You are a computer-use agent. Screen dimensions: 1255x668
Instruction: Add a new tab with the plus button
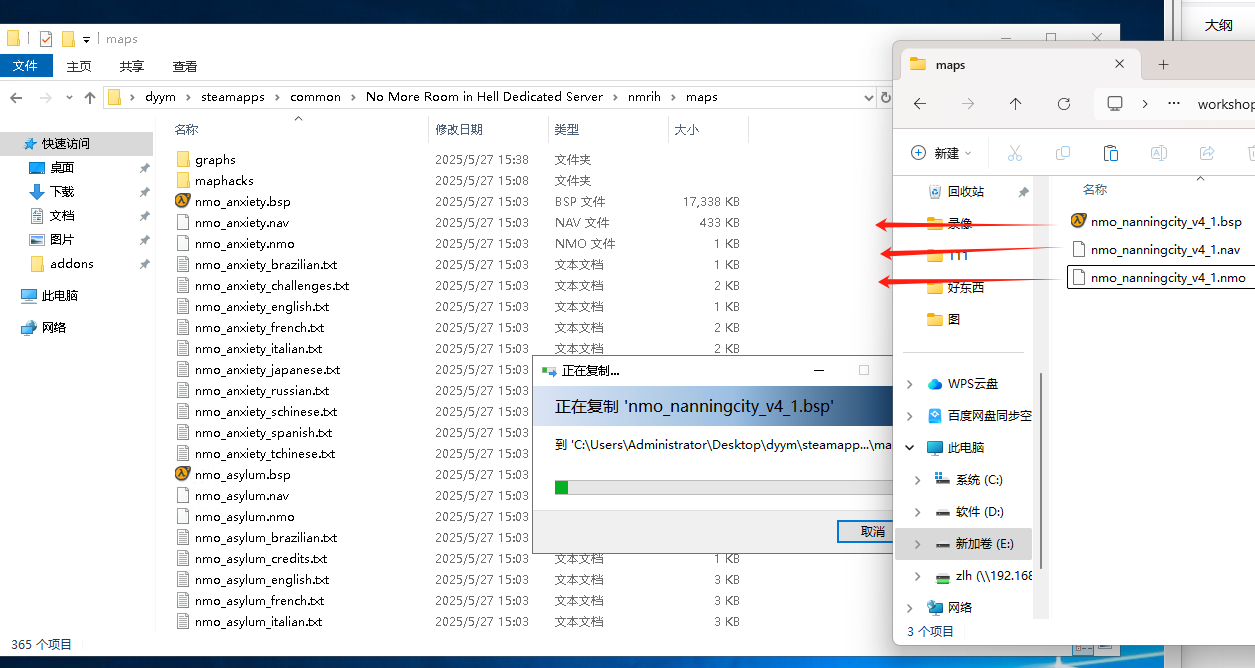coord(1163,65)
